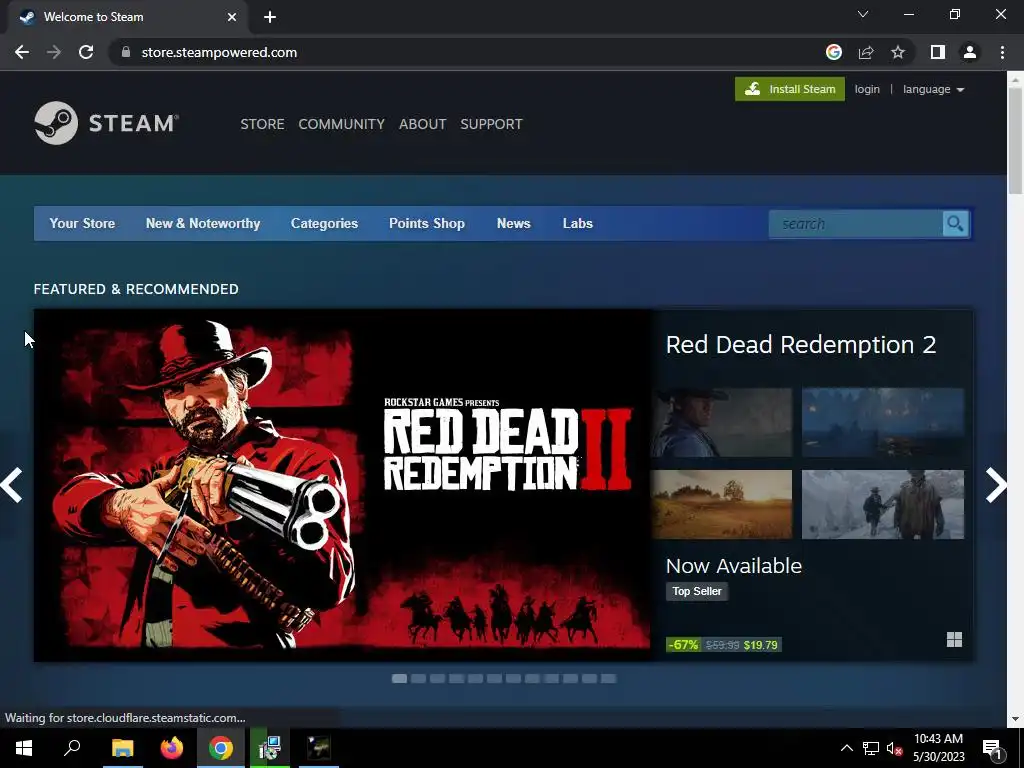Viewport: 1024px width, 768px height.
Task: Open the Labs tab
Action: click(x=578, y=223)
